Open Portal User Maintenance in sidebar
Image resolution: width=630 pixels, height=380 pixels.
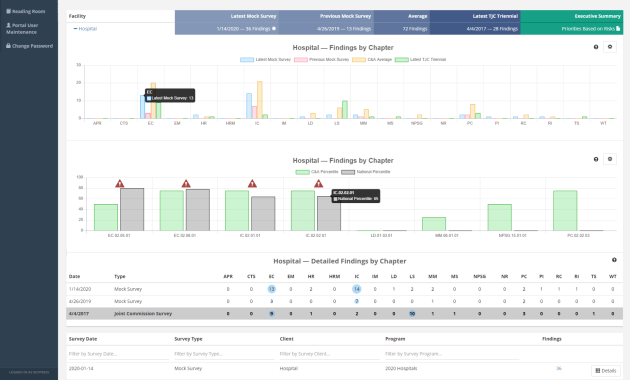[22, 29]
